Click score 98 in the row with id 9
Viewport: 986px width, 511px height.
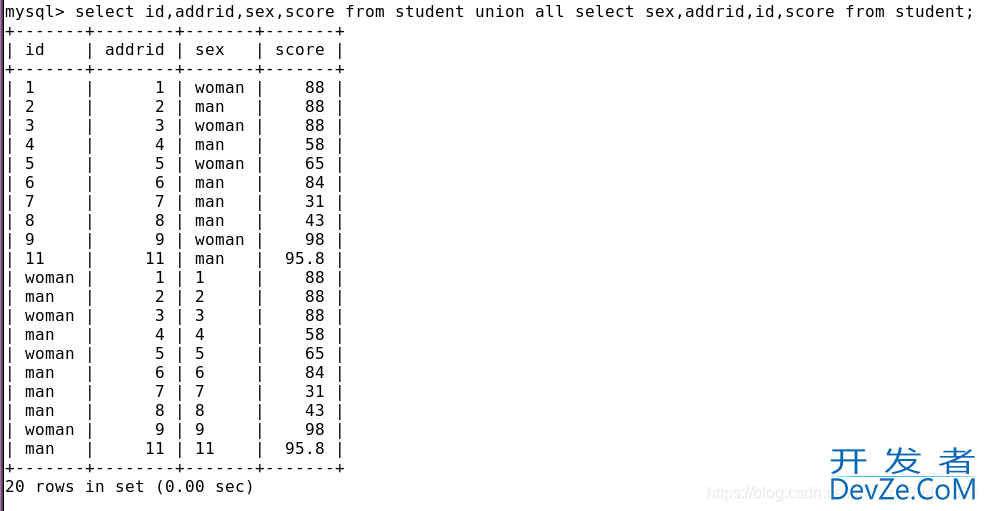[x=314, y=239]
